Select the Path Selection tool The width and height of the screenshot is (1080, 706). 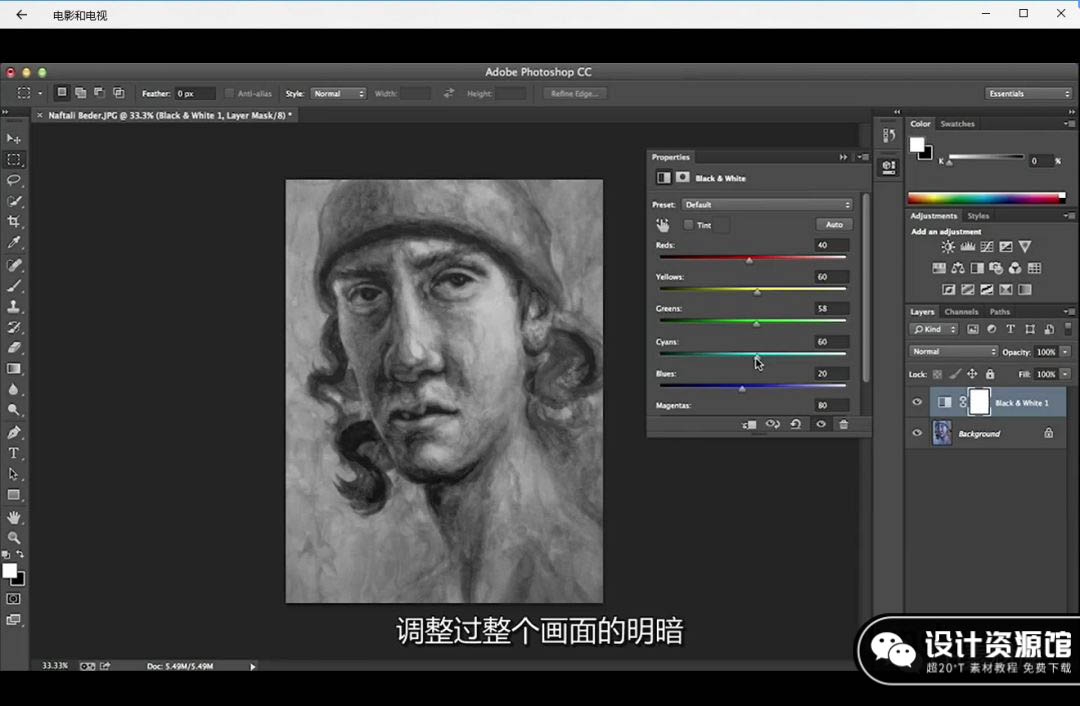click(x=14, y=474)
